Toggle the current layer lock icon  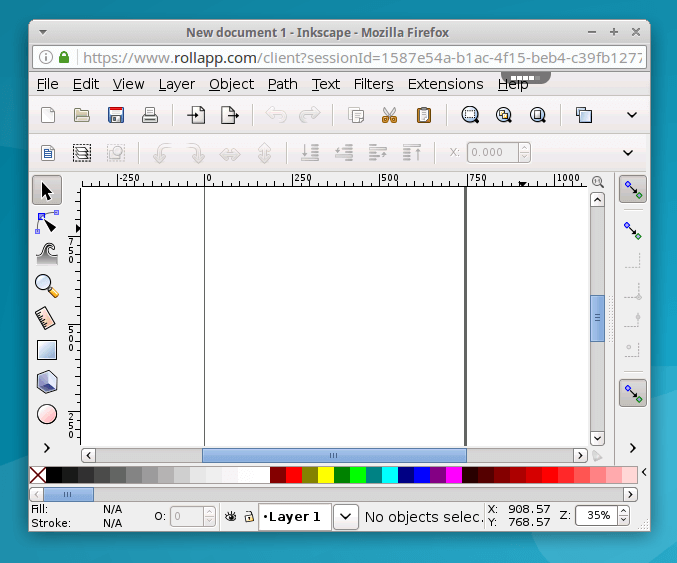248,517
